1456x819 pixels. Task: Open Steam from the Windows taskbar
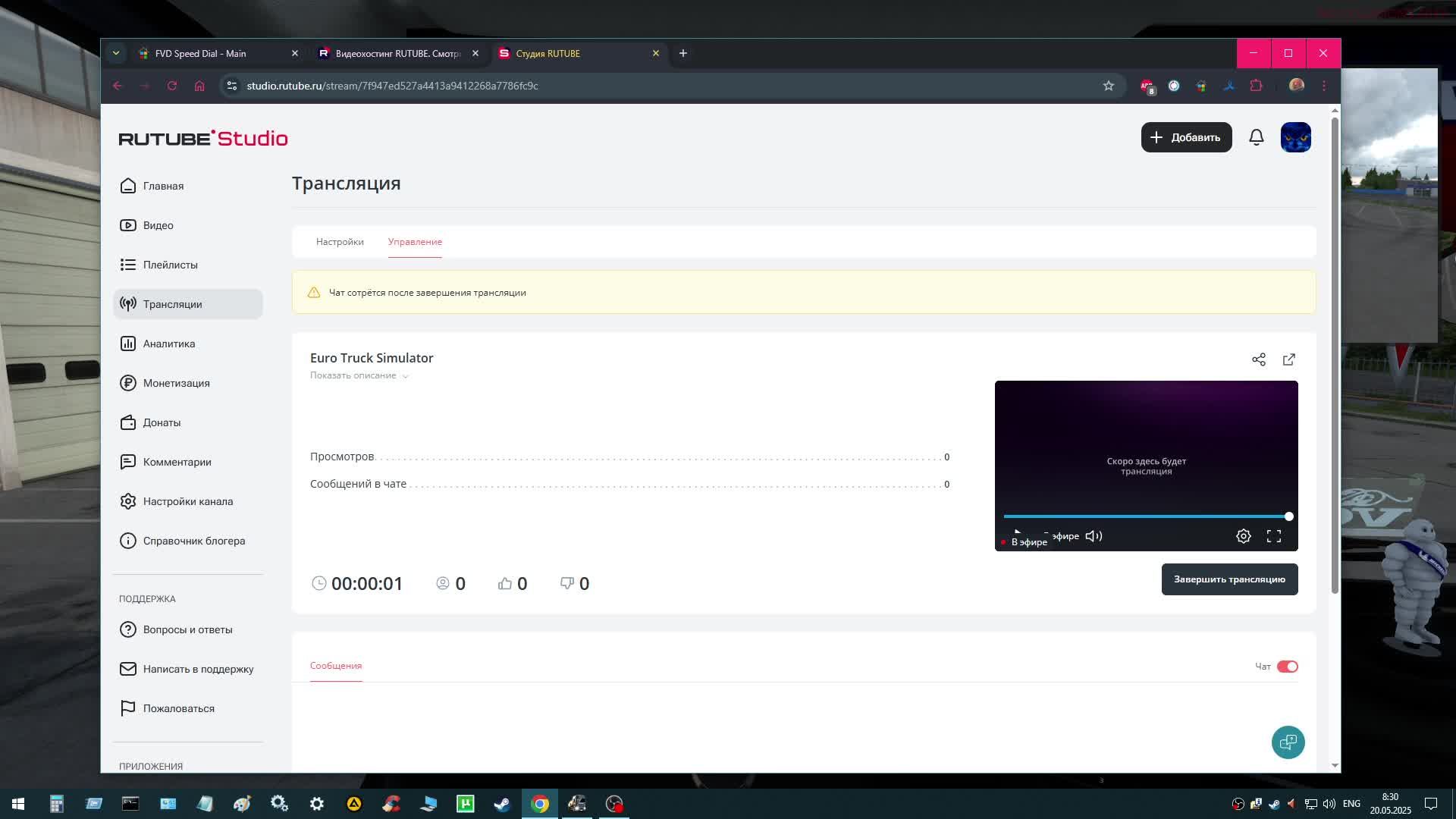coord(503,804)
